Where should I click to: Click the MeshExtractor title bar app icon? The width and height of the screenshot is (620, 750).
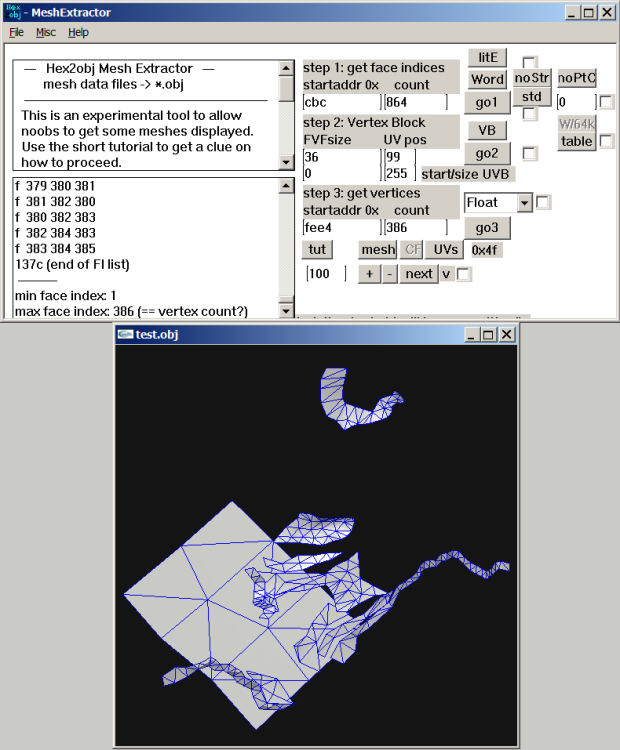click(13, 12)
